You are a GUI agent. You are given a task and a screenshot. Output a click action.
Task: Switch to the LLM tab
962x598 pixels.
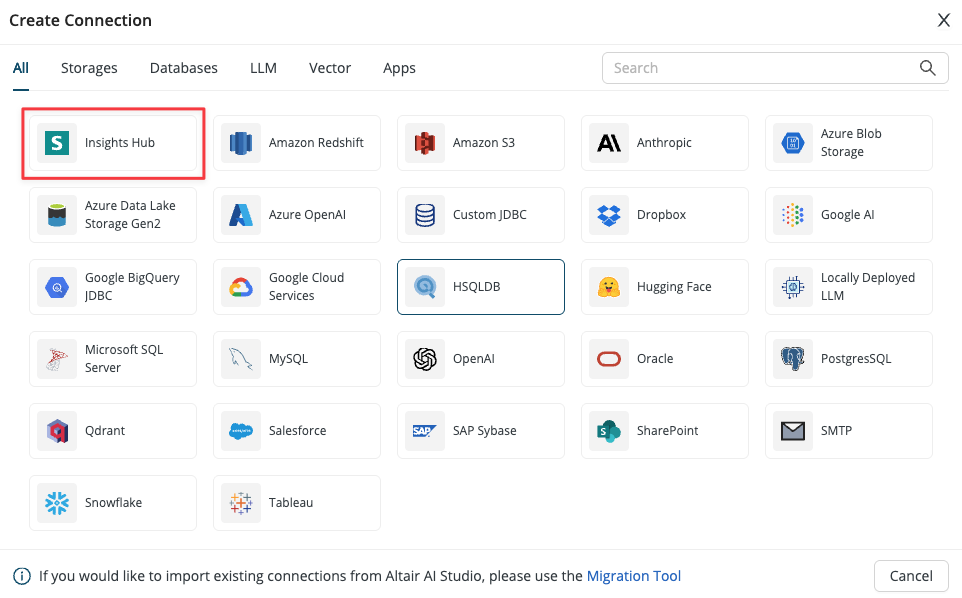coord(263,68)
